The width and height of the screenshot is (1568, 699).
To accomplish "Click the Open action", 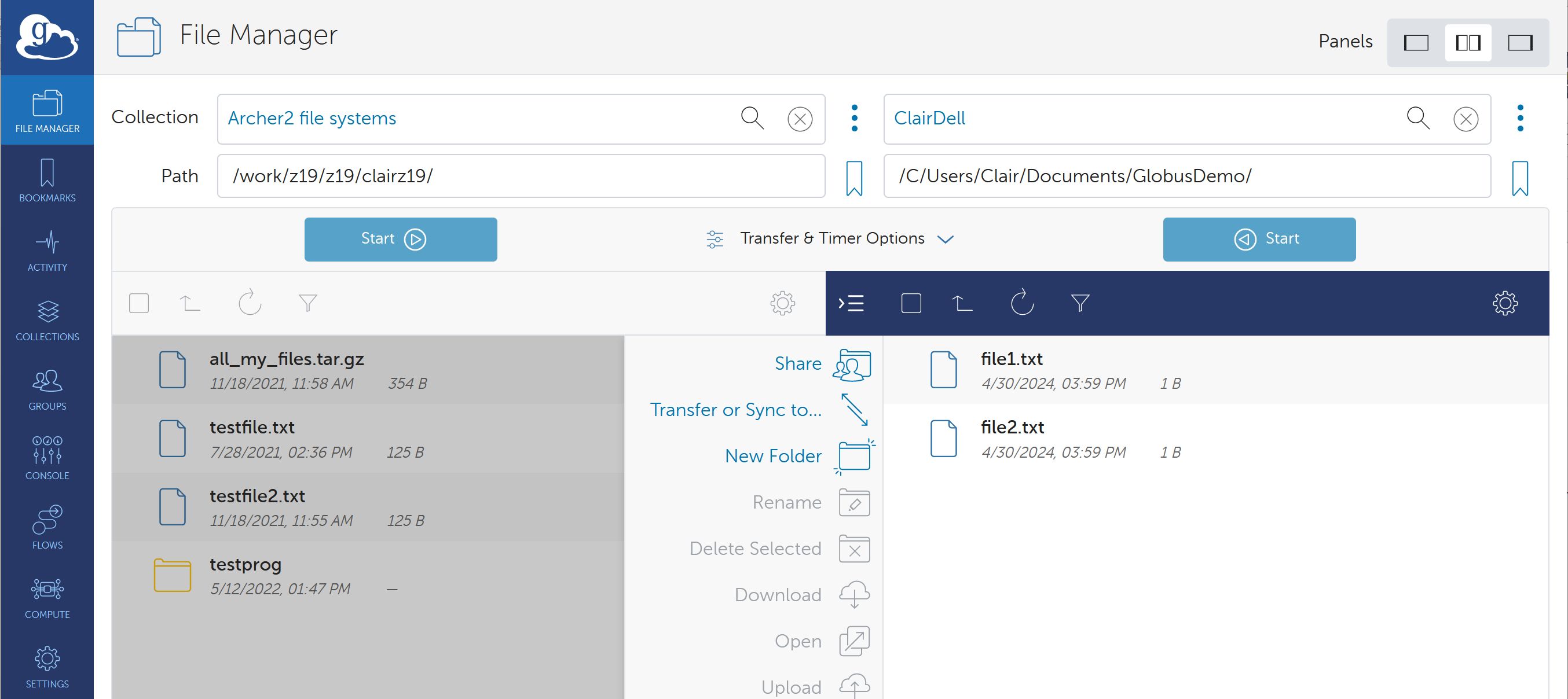I will (x=822, y=642).
